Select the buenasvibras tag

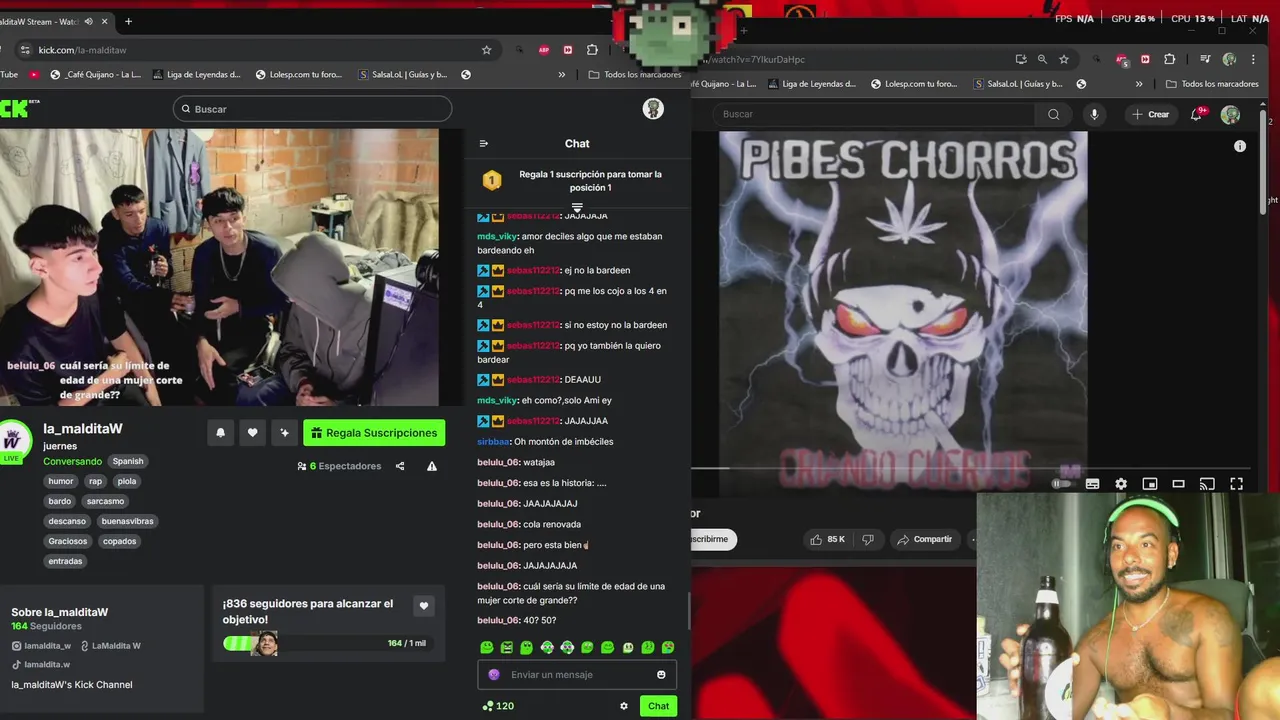click(x=127, y=521)
